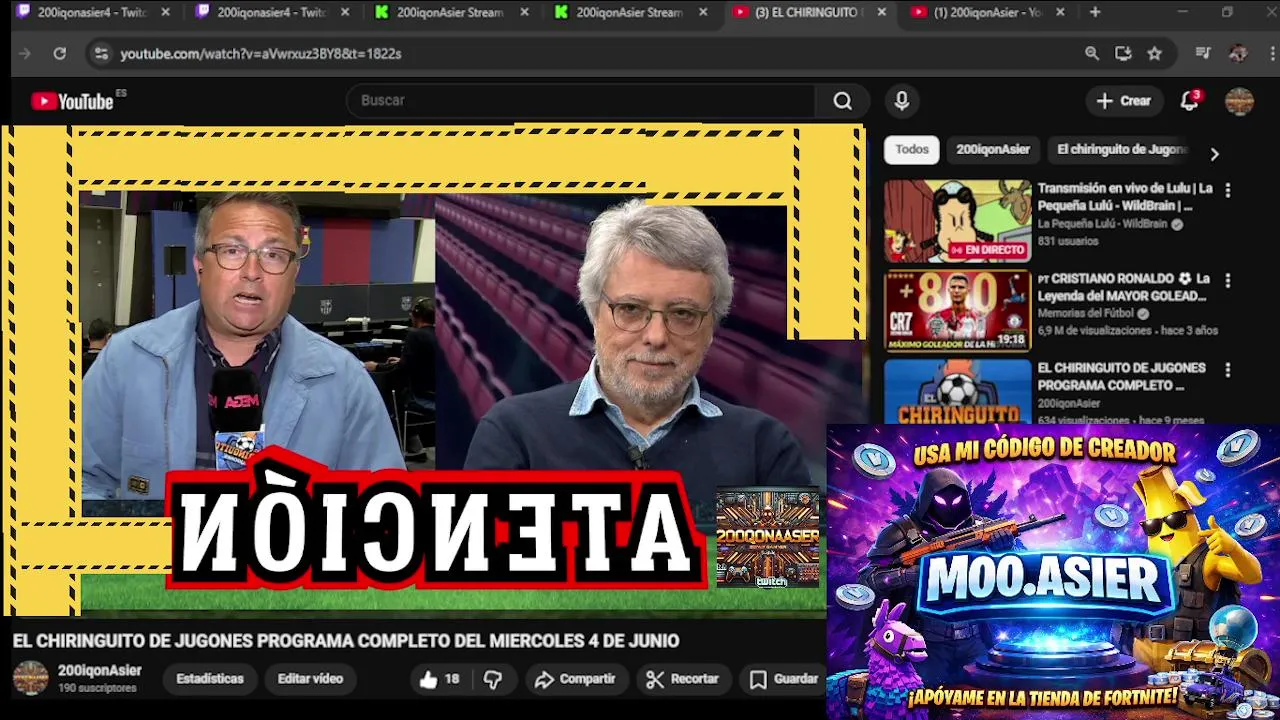Click La Pequeña Lulú - WildBrain channel name
Viewport: 1280px width, 720px height.
coord(1104,224)
